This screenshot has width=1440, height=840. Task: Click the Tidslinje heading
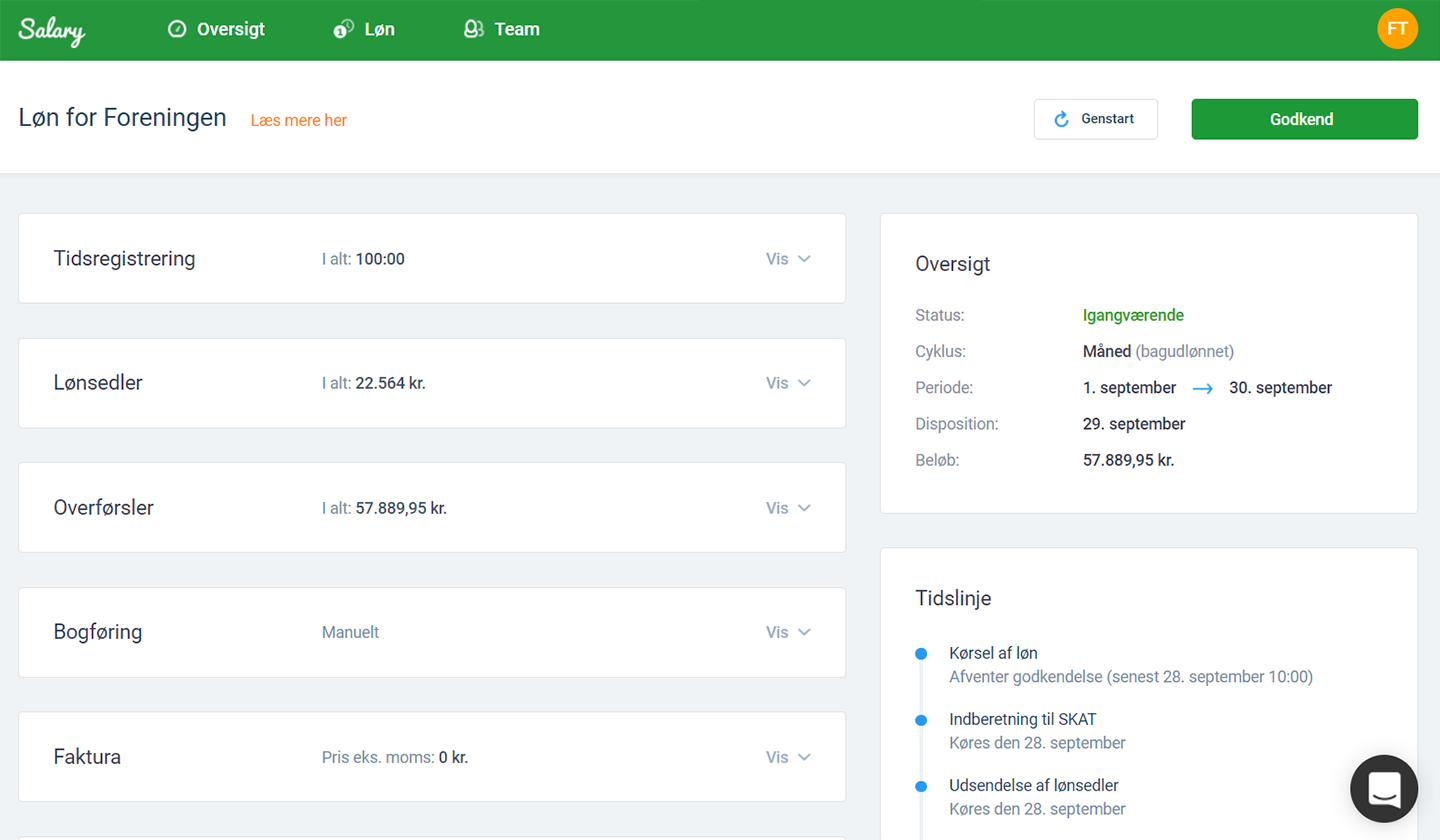954,598
